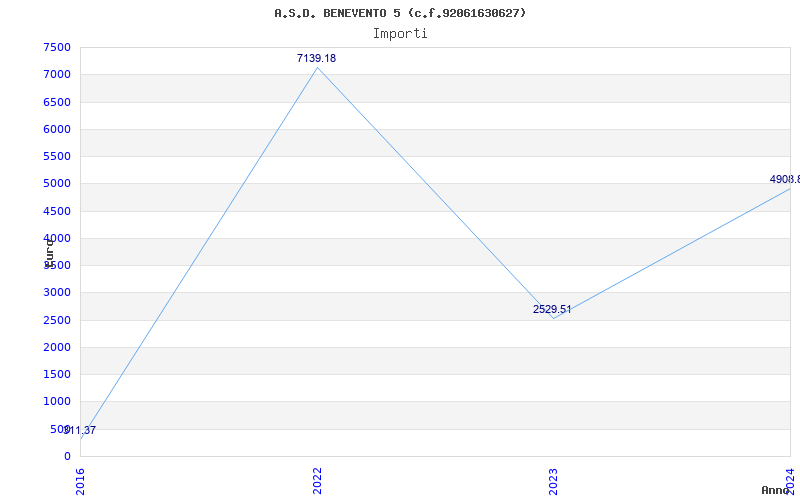
Task: Click the 7500 y-axis tick label
Action: click(x=57, y=47)
